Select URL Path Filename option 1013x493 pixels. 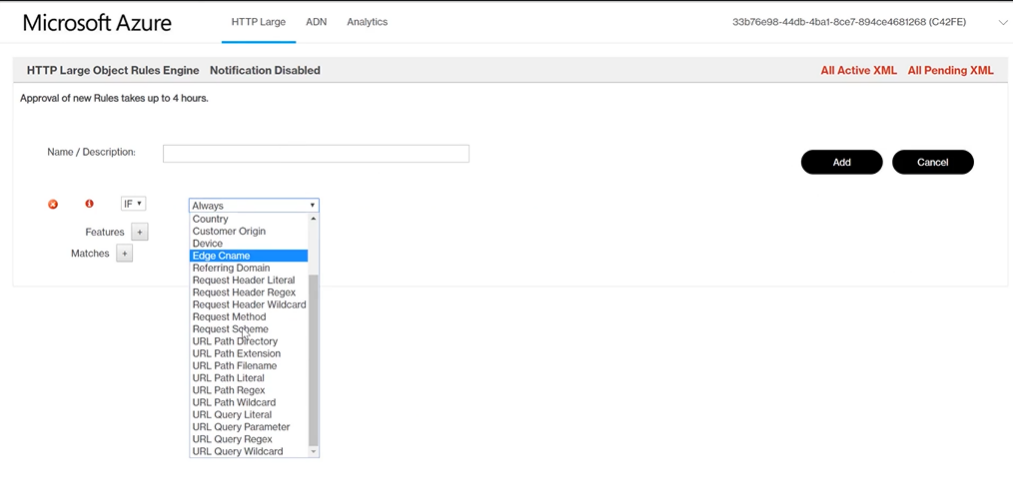[x=249, y=366]
